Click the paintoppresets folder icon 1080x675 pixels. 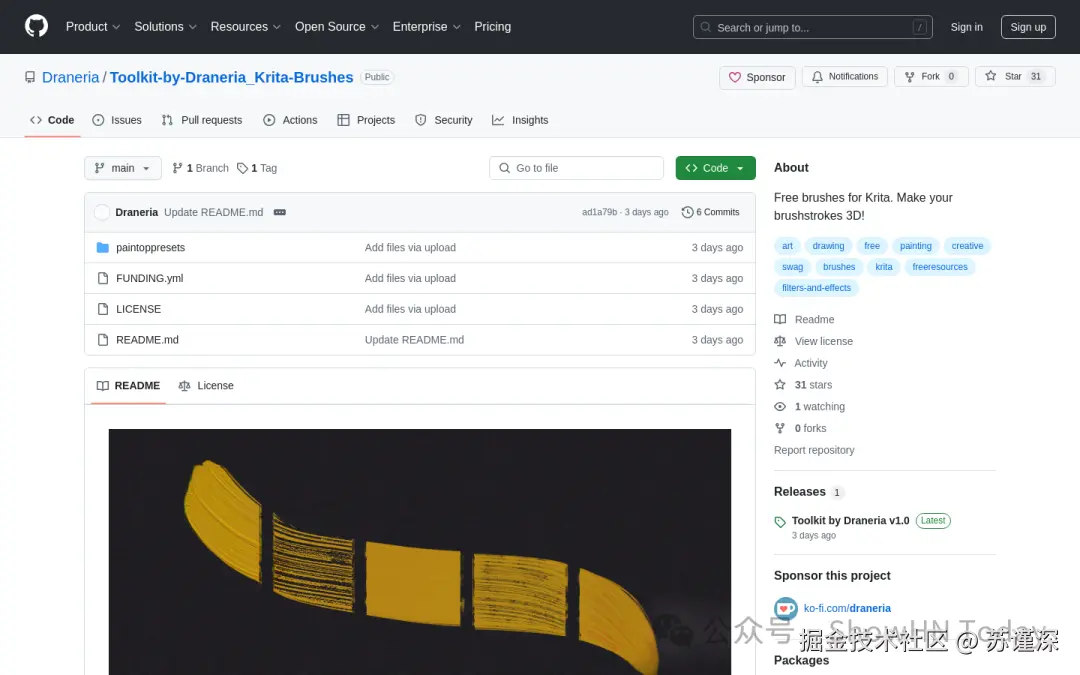click(x=103, y=247)
